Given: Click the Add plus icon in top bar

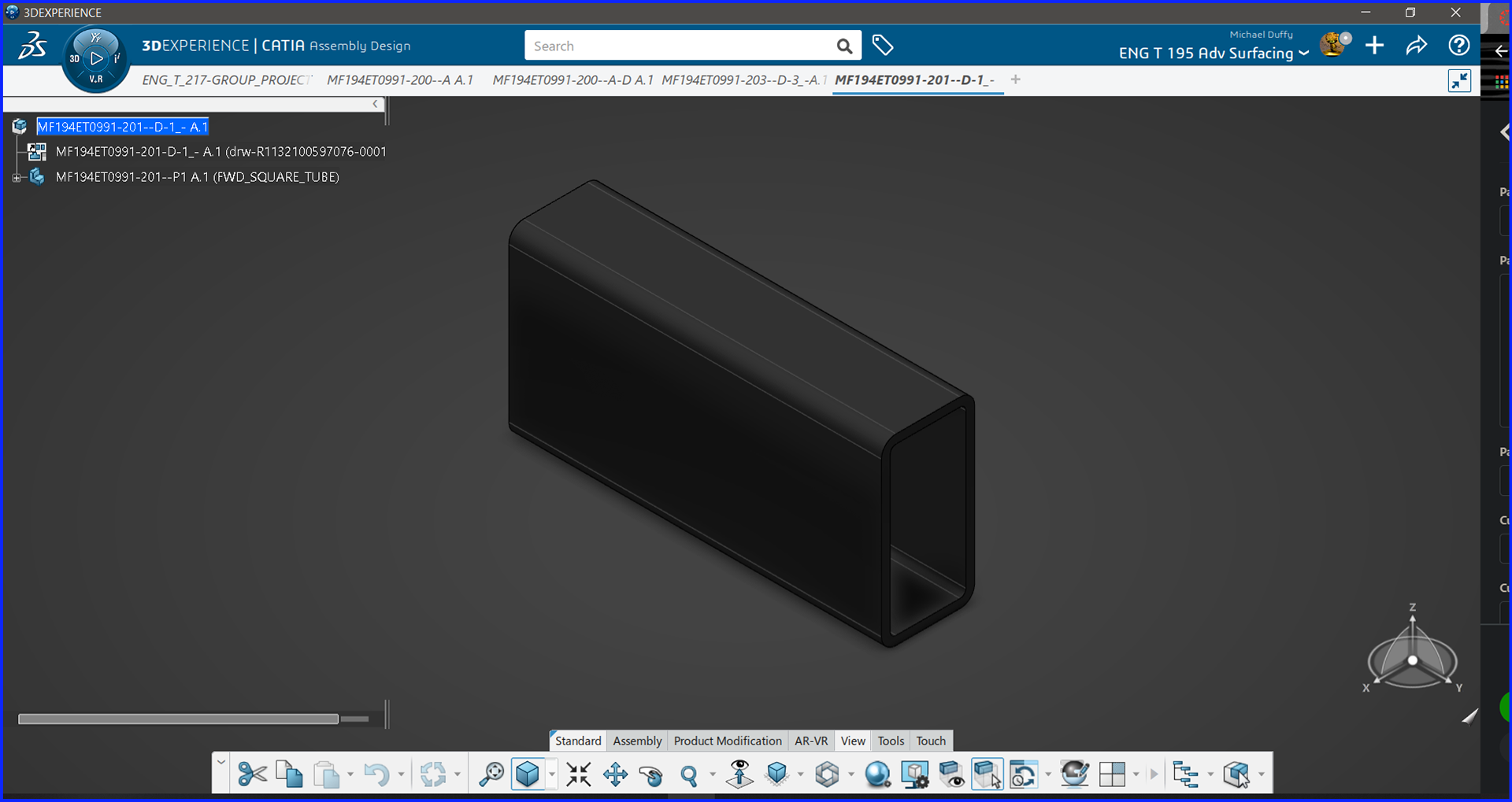Looking at the screenshot, I should coord(1374,46).
